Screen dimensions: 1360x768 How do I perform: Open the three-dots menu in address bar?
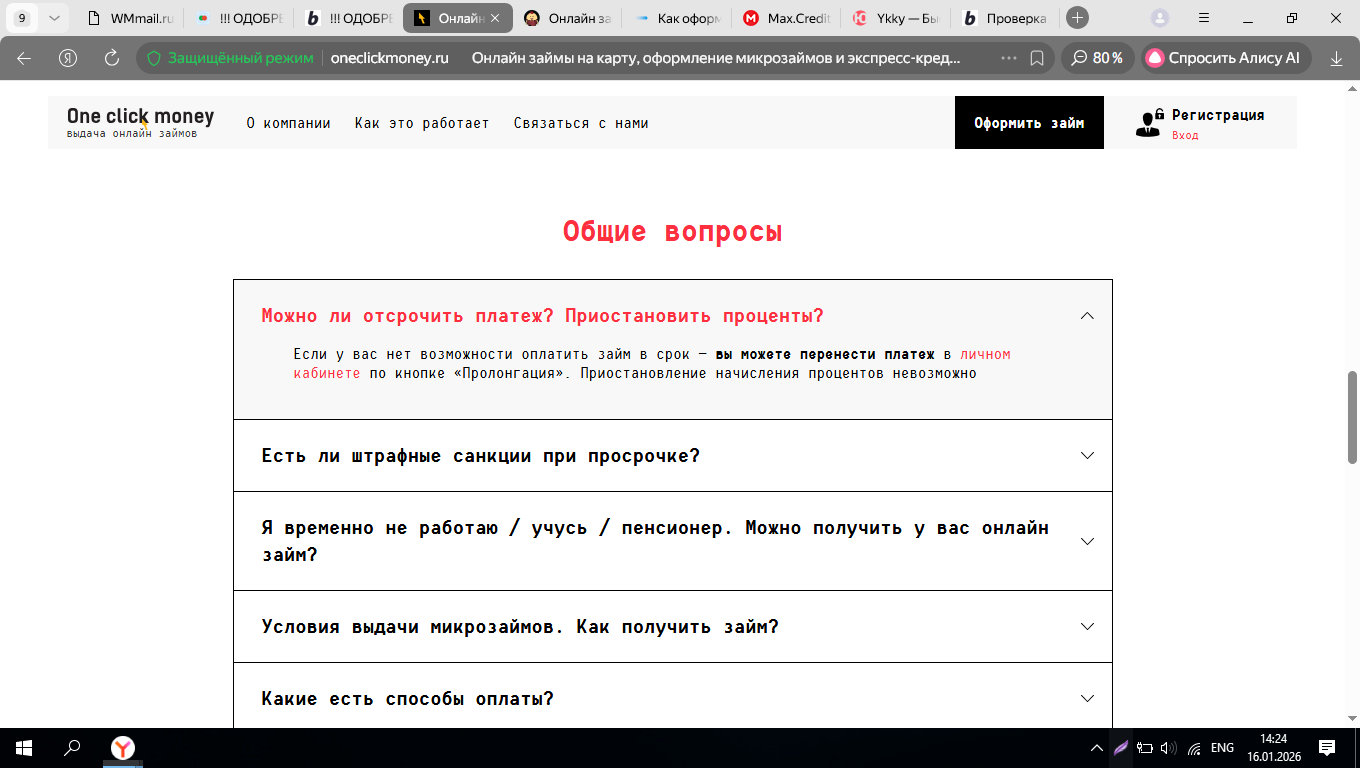1008,58
